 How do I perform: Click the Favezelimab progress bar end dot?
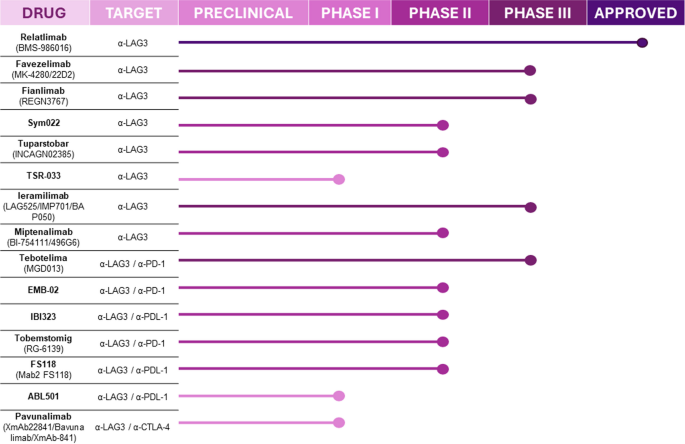pos(531,70)
